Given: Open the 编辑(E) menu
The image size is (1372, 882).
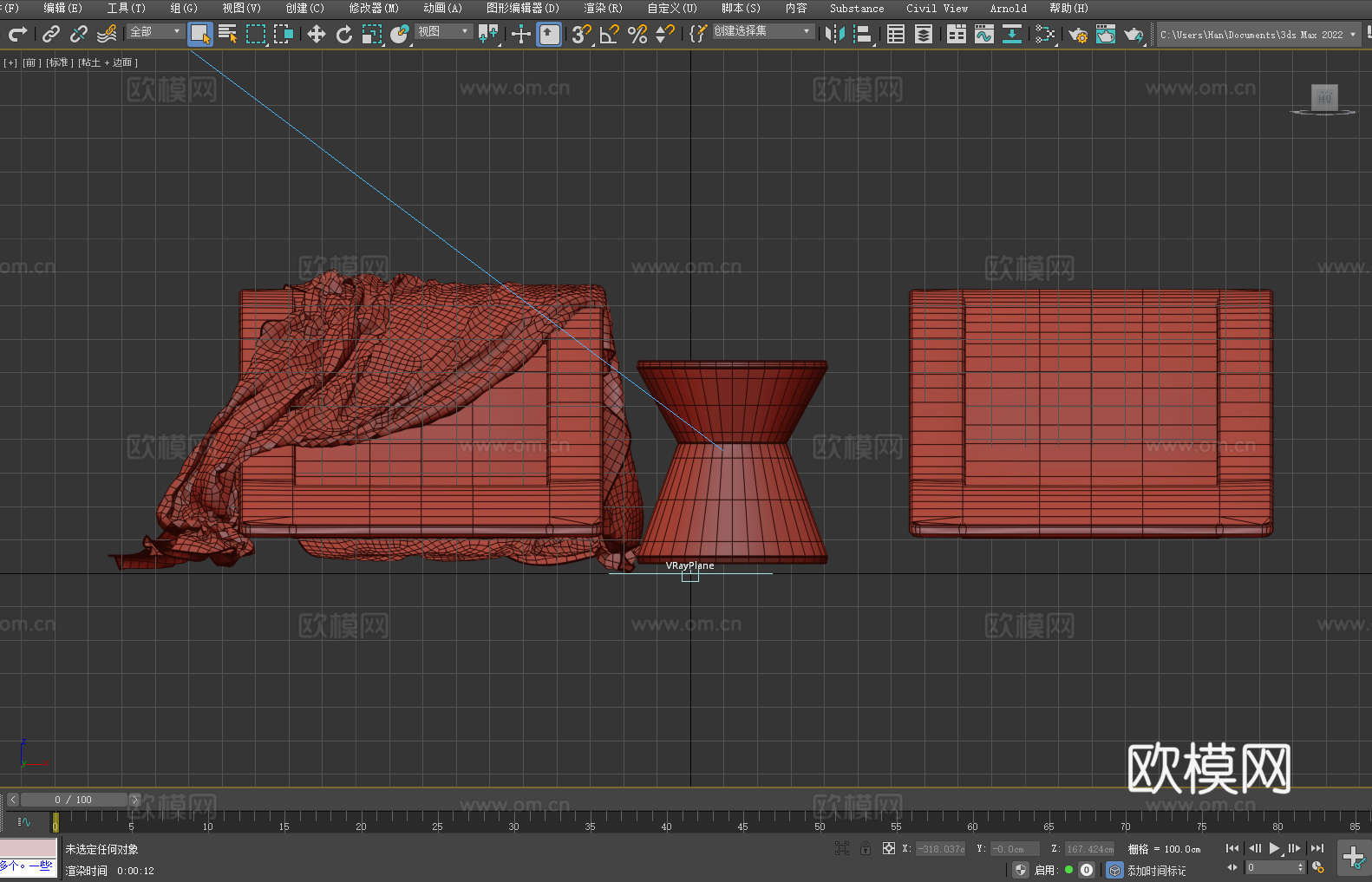Looking at the screenshot, I should click(62, 8).
